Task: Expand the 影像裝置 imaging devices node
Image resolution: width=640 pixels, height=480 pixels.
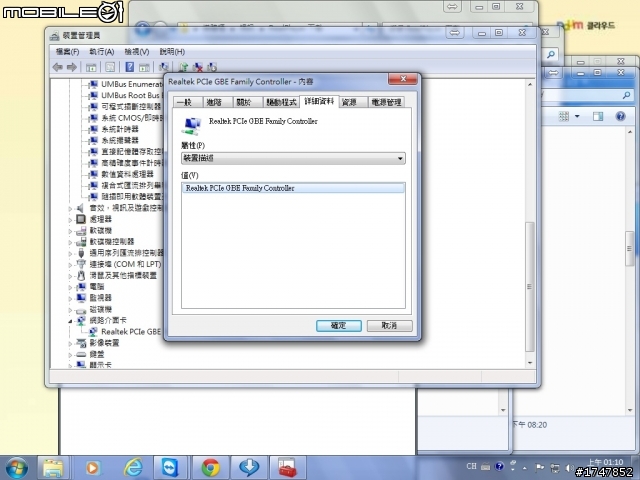Action: tap(70, 344)
